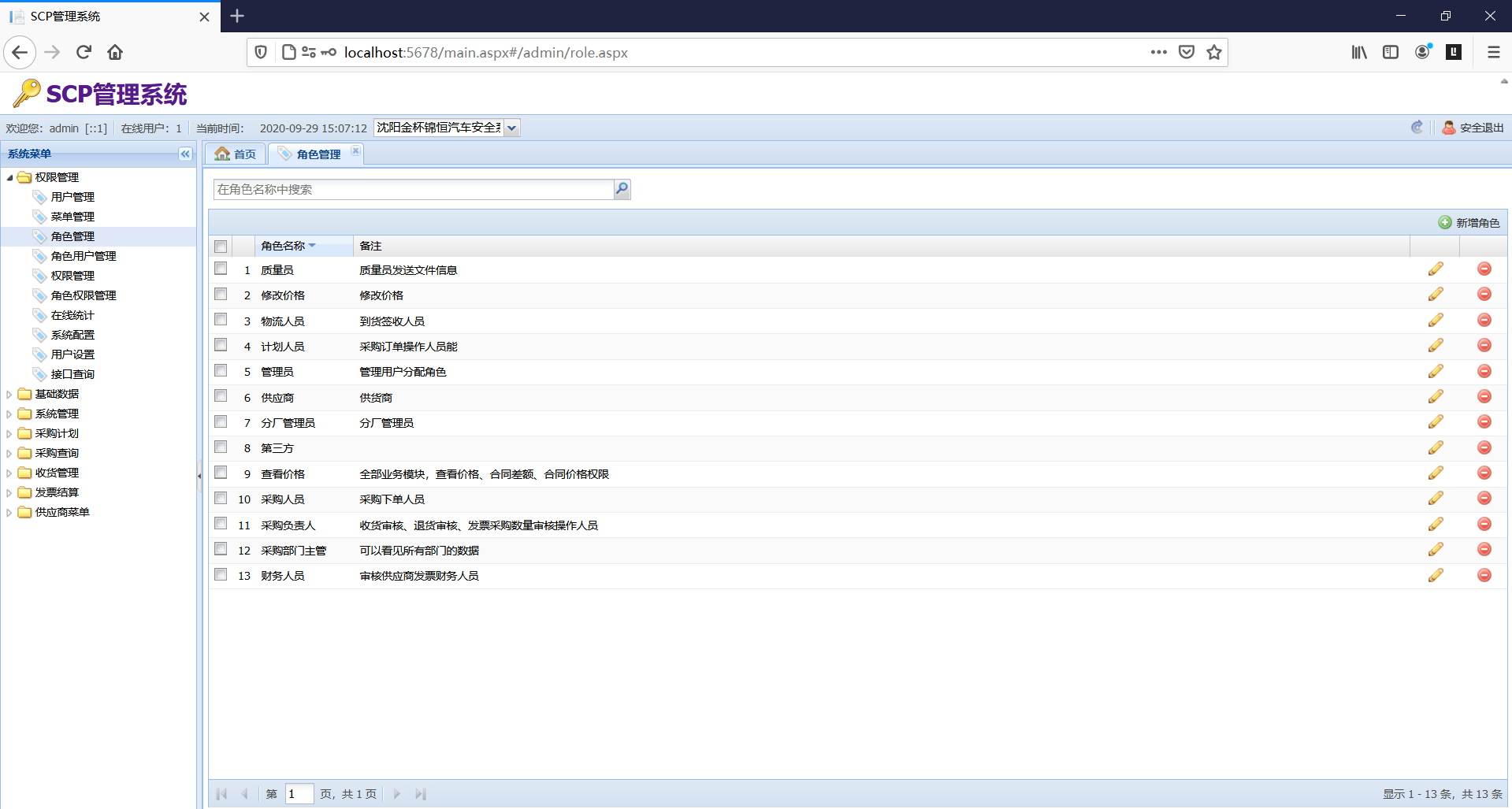
Task: Open 角色用户管理 in the sidebar
Action: point(84,256)
